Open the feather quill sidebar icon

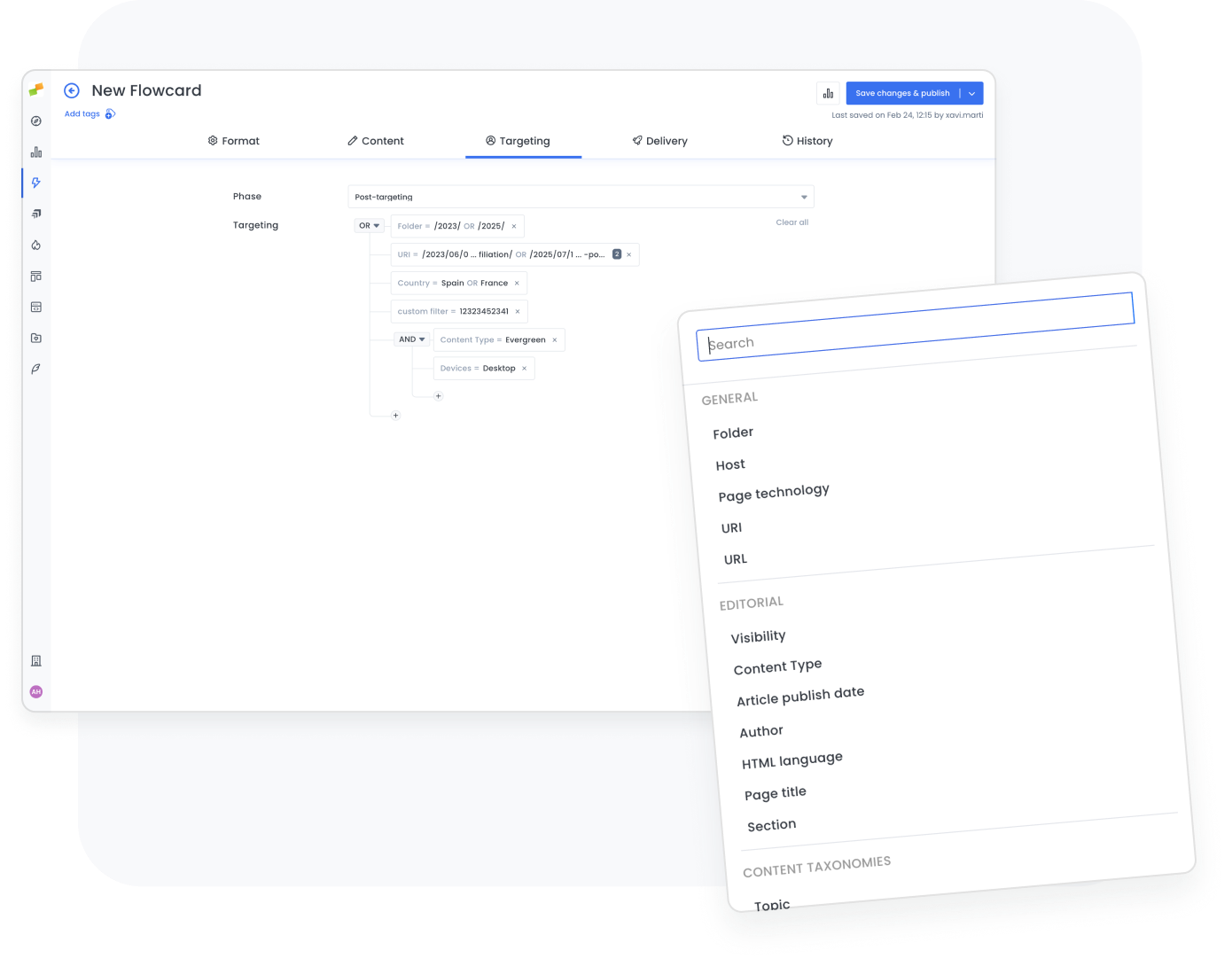[35, 369]
